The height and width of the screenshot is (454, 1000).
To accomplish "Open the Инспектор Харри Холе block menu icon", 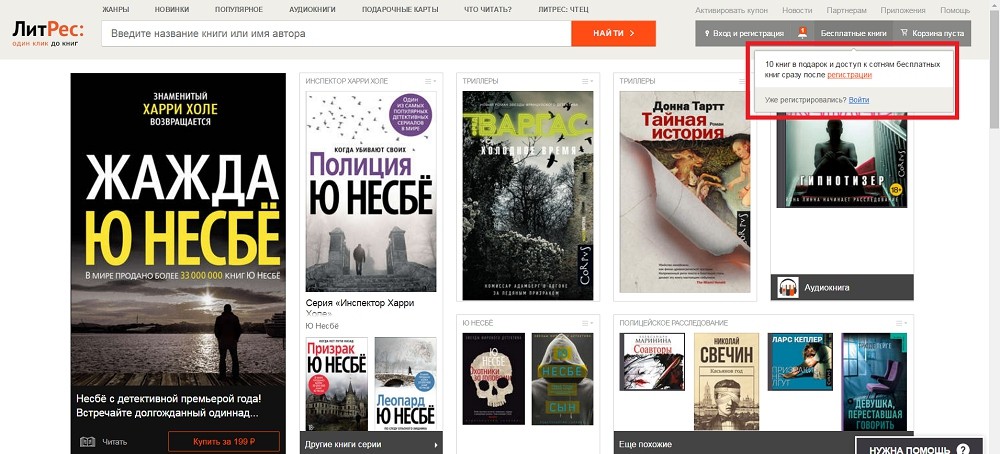I will 430,81.
